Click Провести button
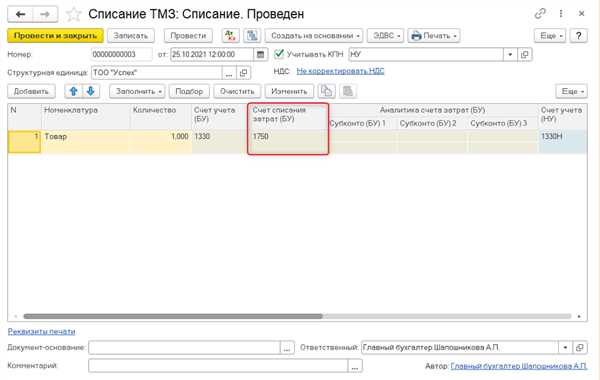Viewport: 600px width, 380px height. click(188, 36)
